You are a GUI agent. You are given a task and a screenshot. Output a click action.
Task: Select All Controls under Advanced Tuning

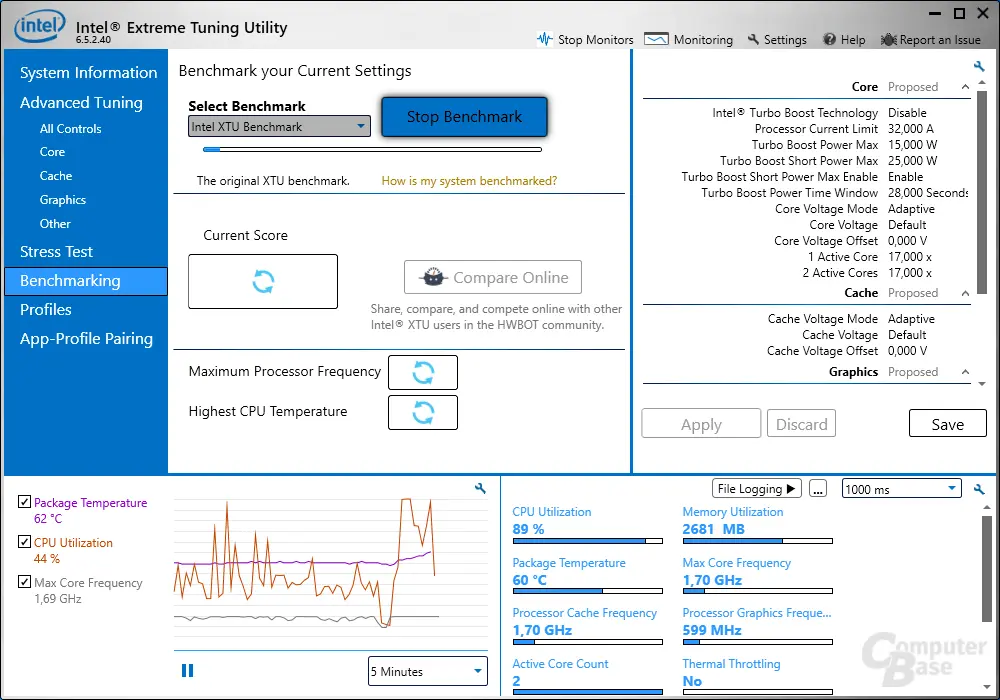coord(70,129)
